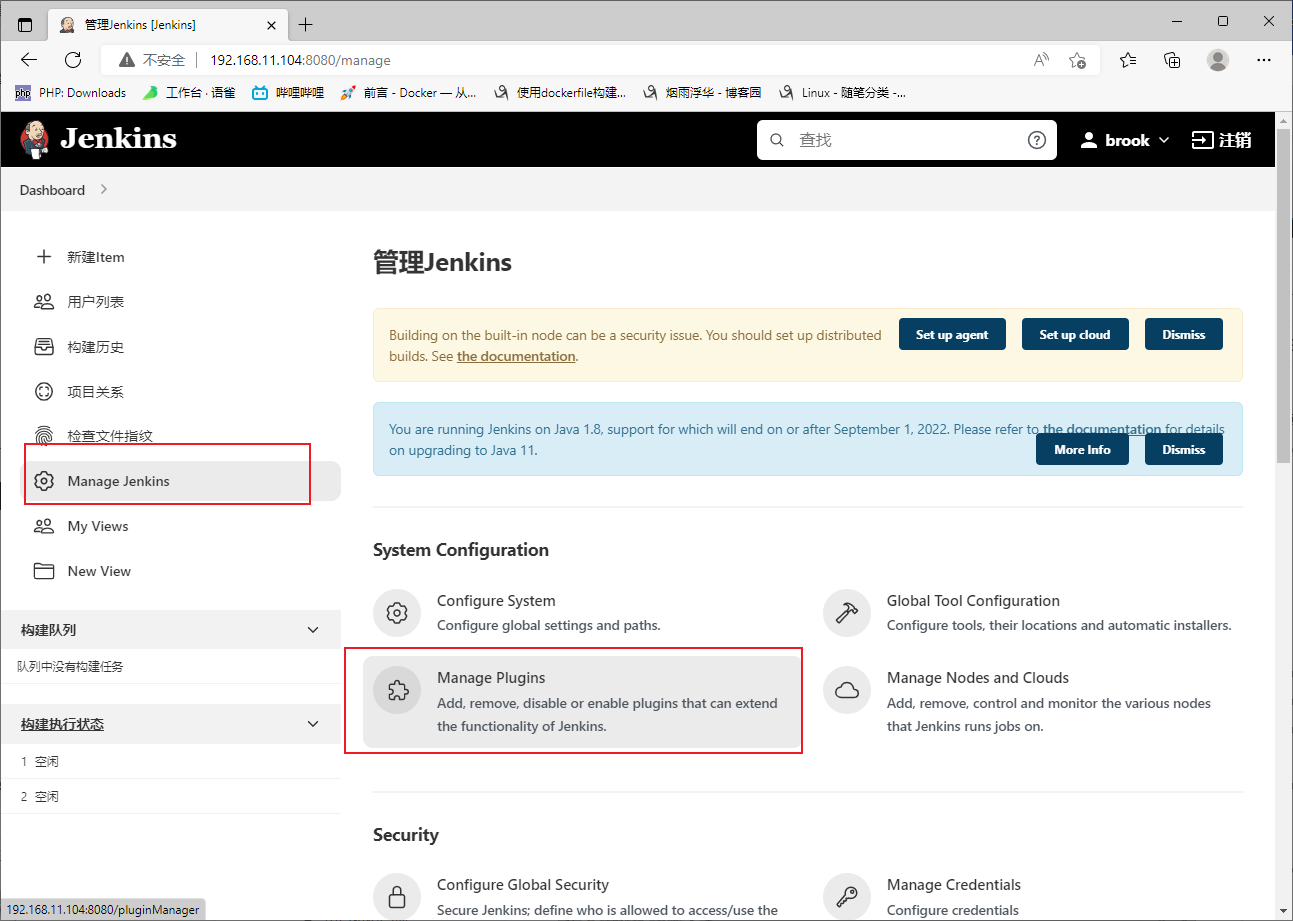Click the people icon for My Views

click(43, 526)
